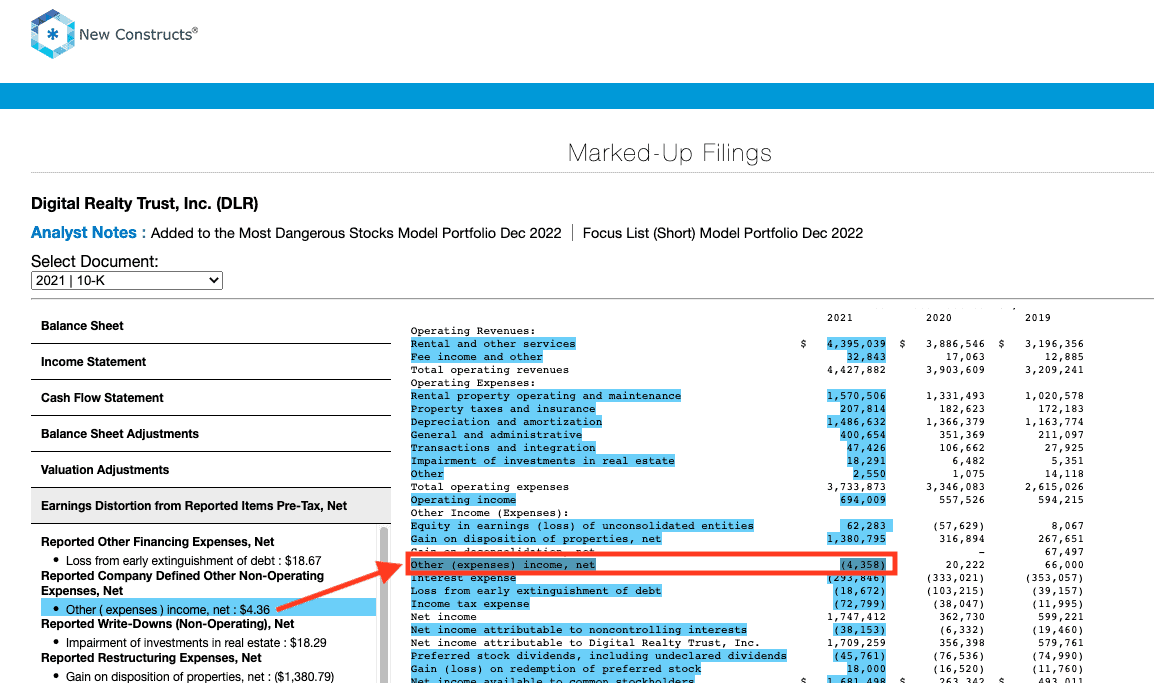Click highlighted Rental and other services line

[x=493, y=344]
